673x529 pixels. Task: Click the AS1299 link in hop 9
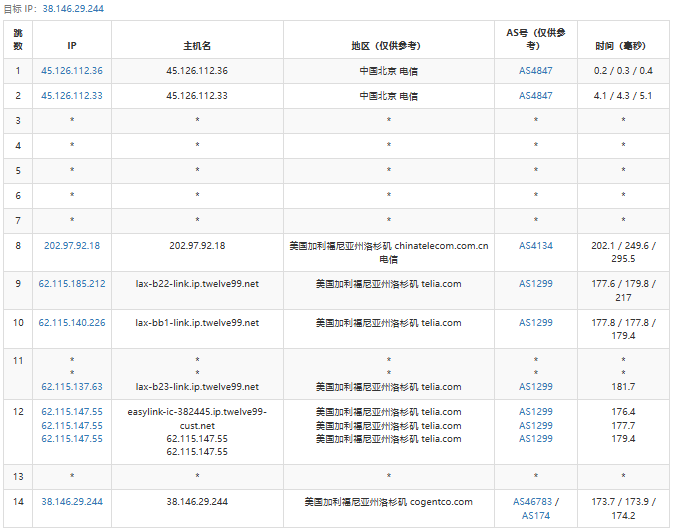click(x=535, y=284)
